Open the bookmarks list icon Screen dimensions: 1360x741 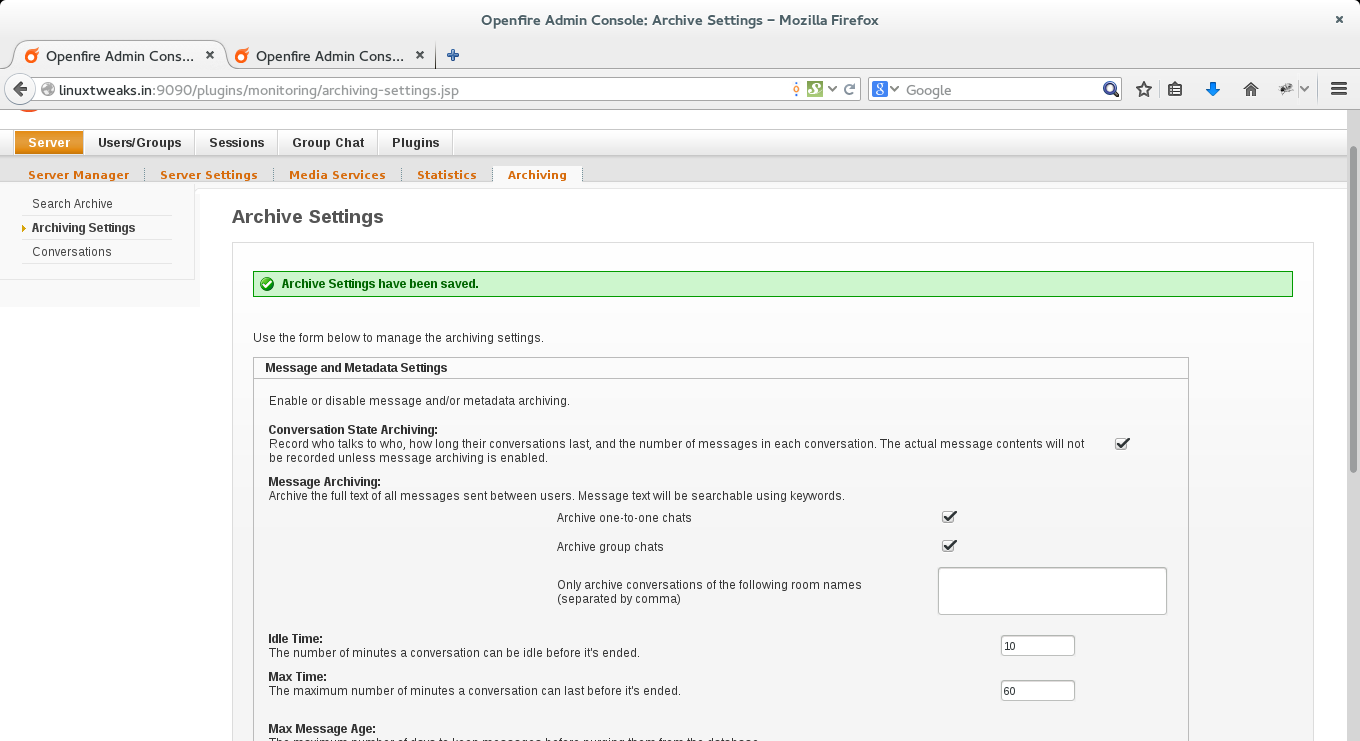[1176, 89]
